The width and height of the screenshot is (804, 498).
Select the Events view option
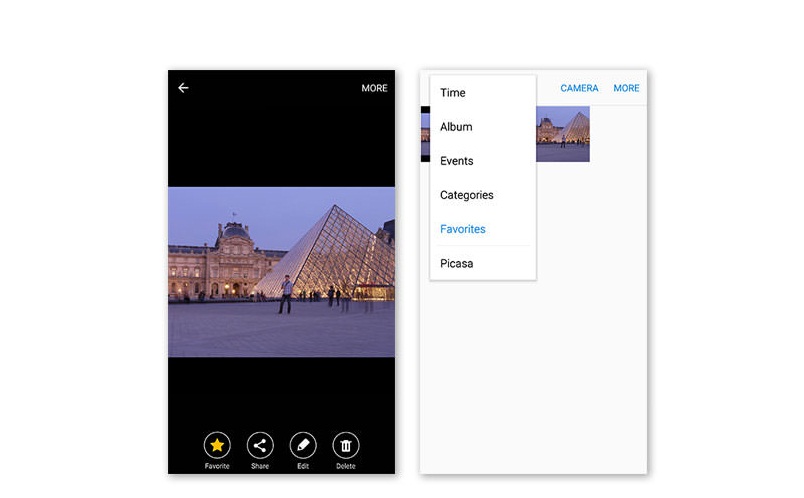[457, 161]
